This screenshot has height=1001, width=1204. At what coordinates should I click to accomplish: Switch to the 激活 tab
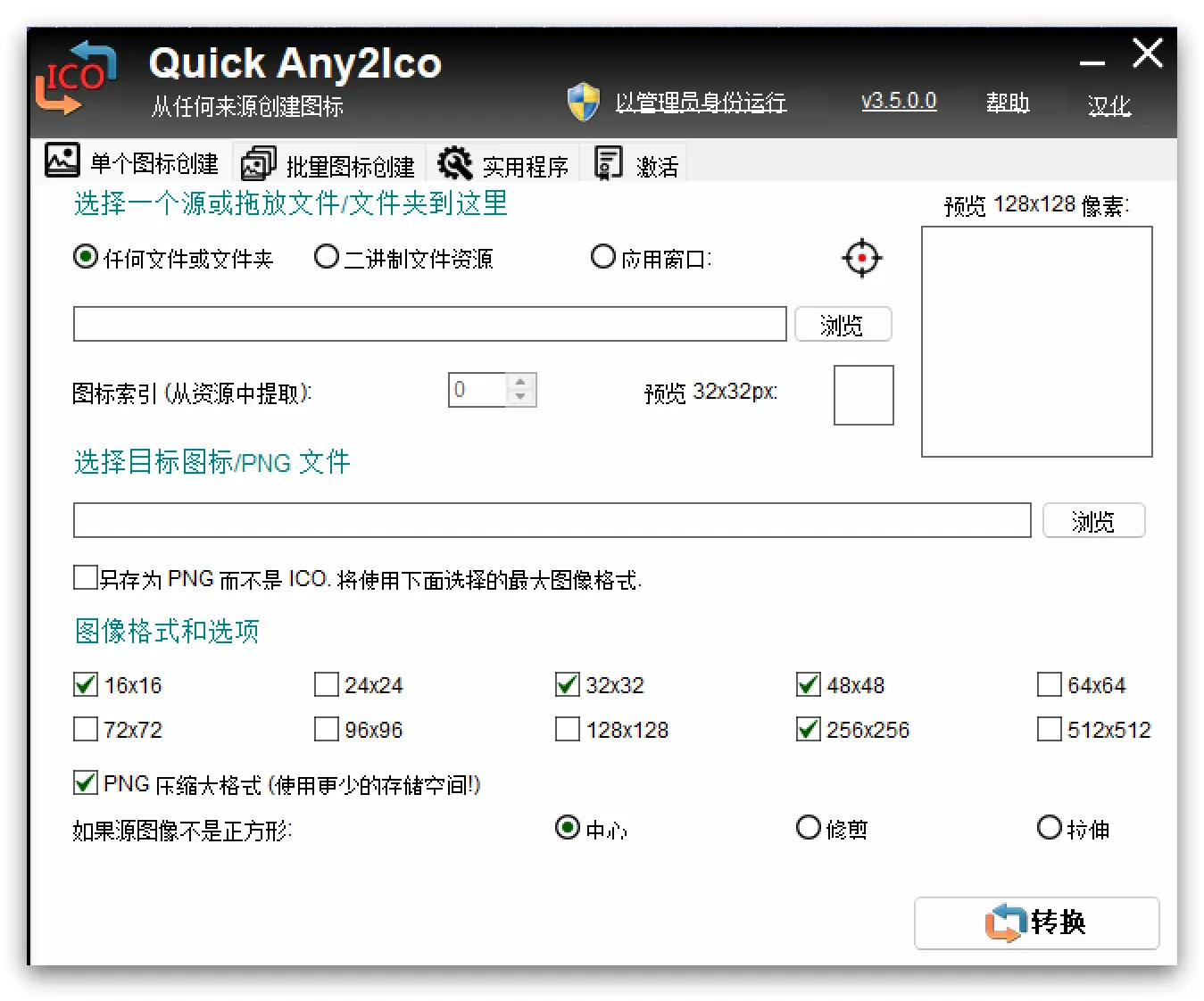(635, 164)
